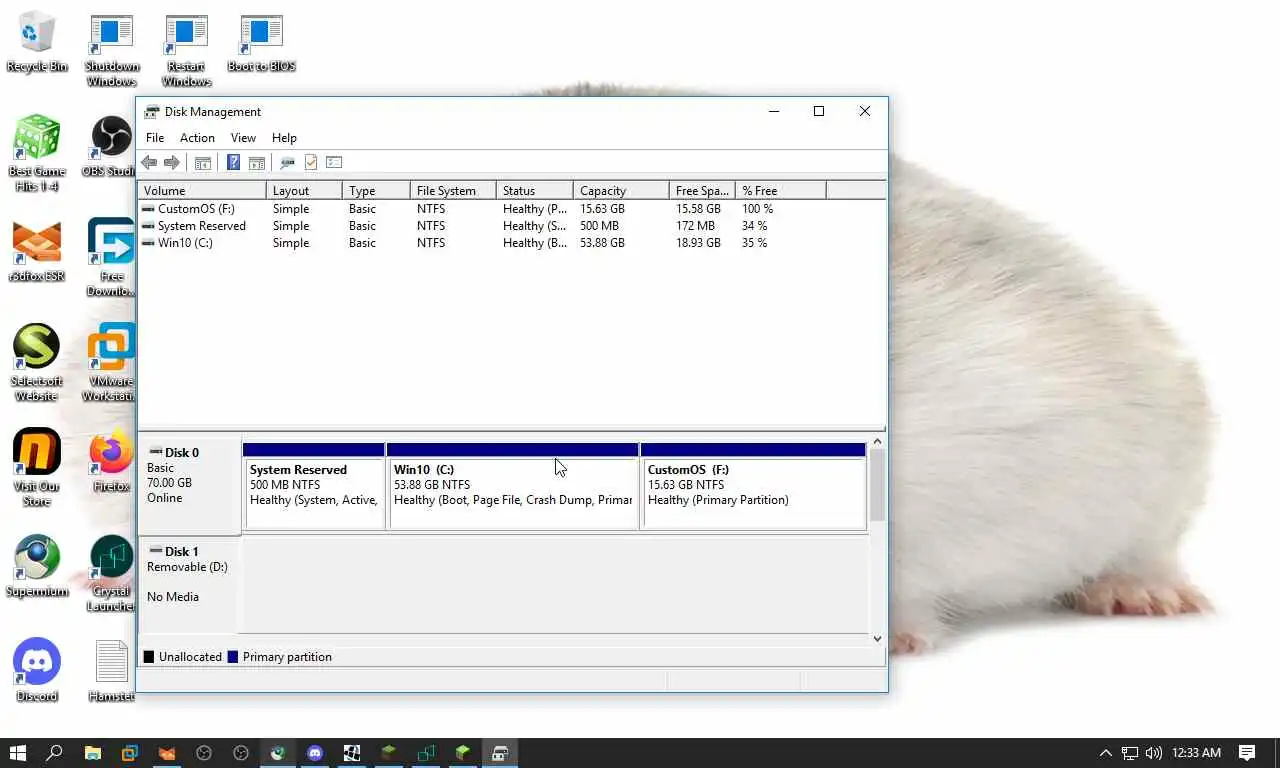Sort by the Layout column header
This screenshot has height=768, width=1280.
(x=305, y=190)
